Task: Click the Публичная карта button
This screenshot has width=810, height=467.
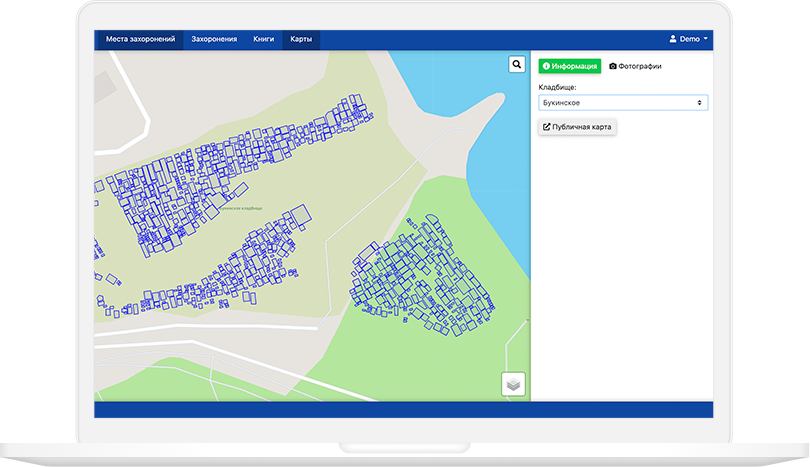Action: pyautogui.click(x=577, y=127)
